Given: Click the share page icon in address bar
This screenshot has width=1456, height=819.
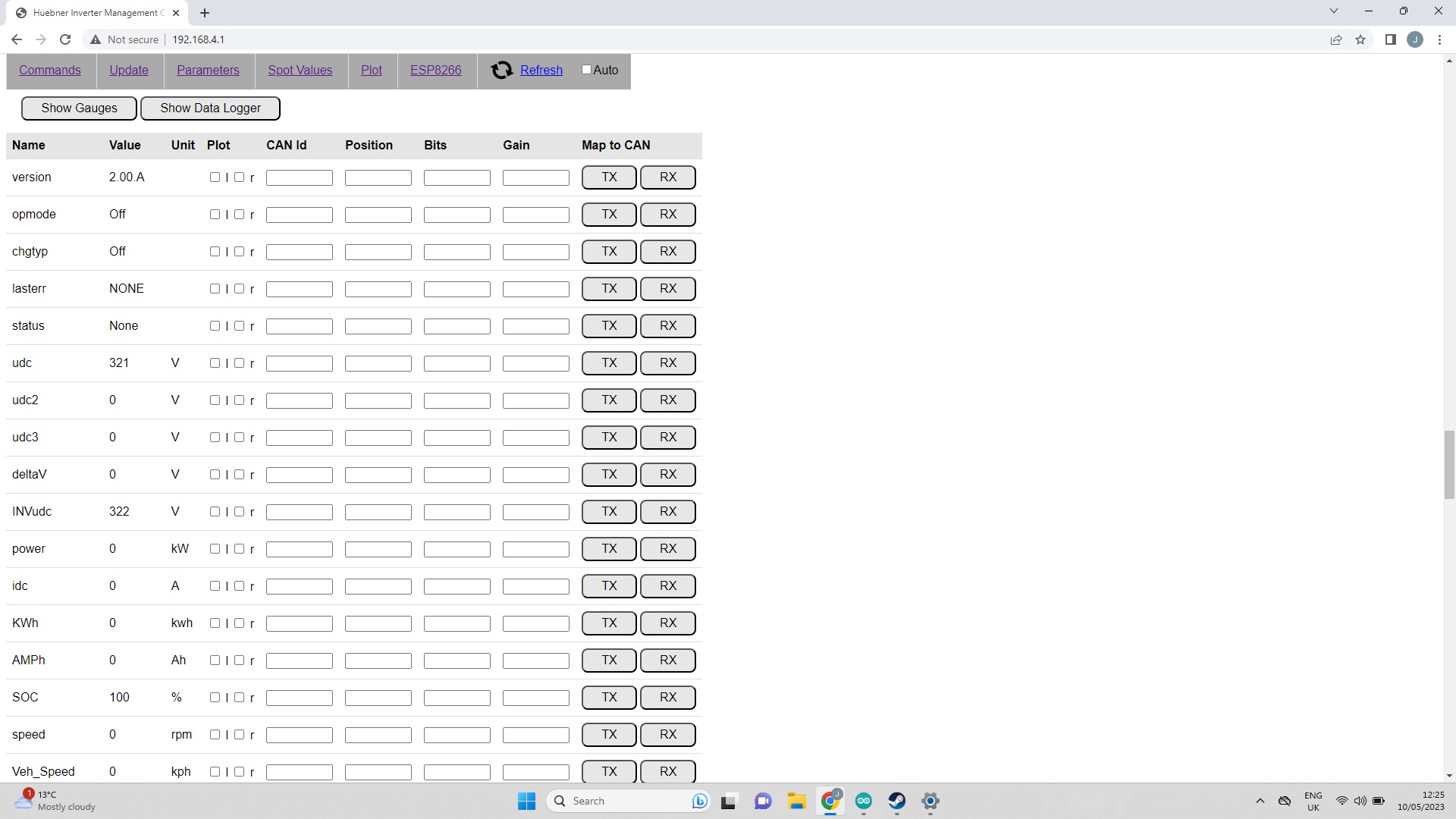Looking at the screenshot, I should pyautogui.click(x=1336, y=39).
